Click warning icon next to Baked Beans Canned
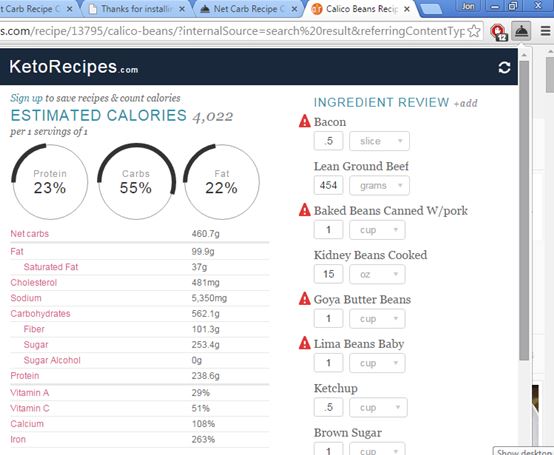 304,210
